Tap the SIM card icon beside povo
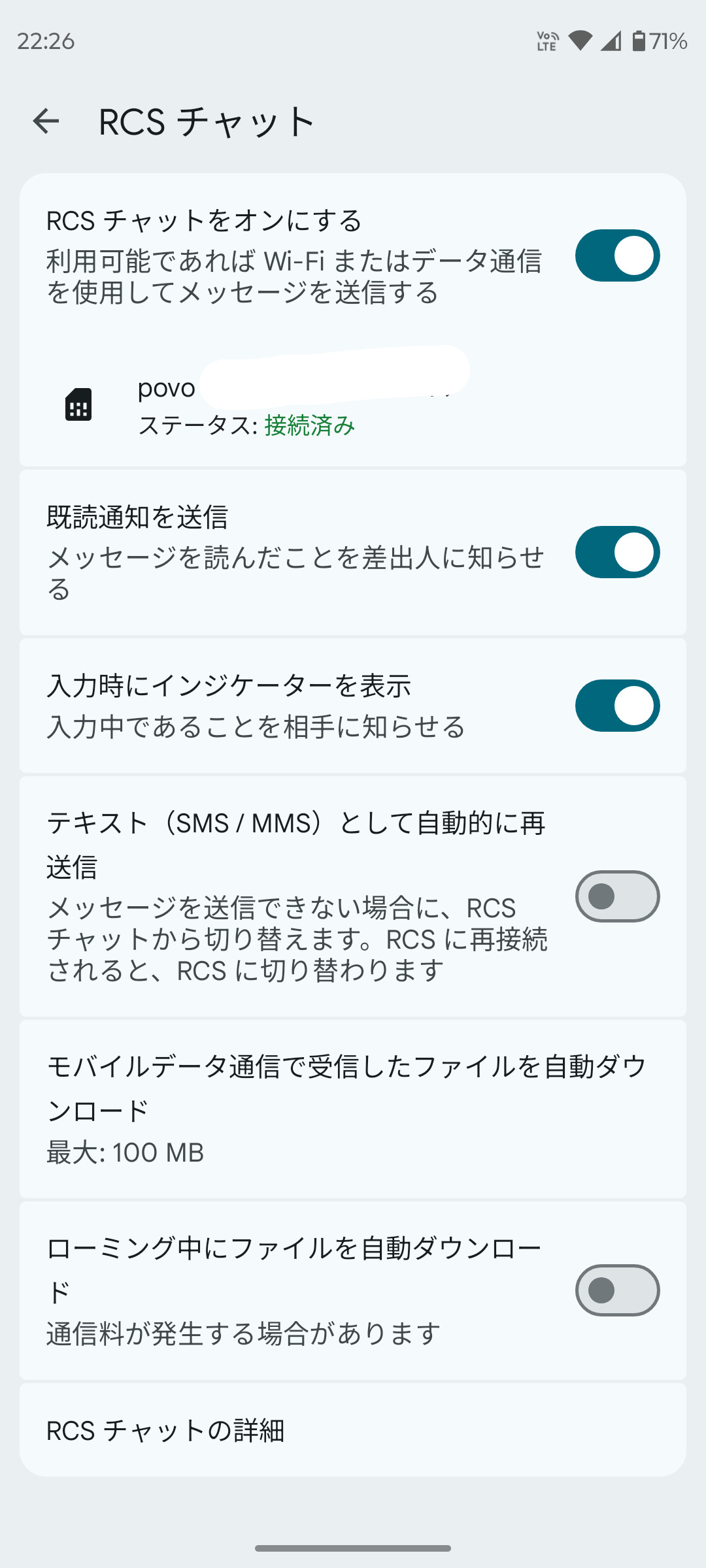706x1568 pixels. click(x=78, y=404)
